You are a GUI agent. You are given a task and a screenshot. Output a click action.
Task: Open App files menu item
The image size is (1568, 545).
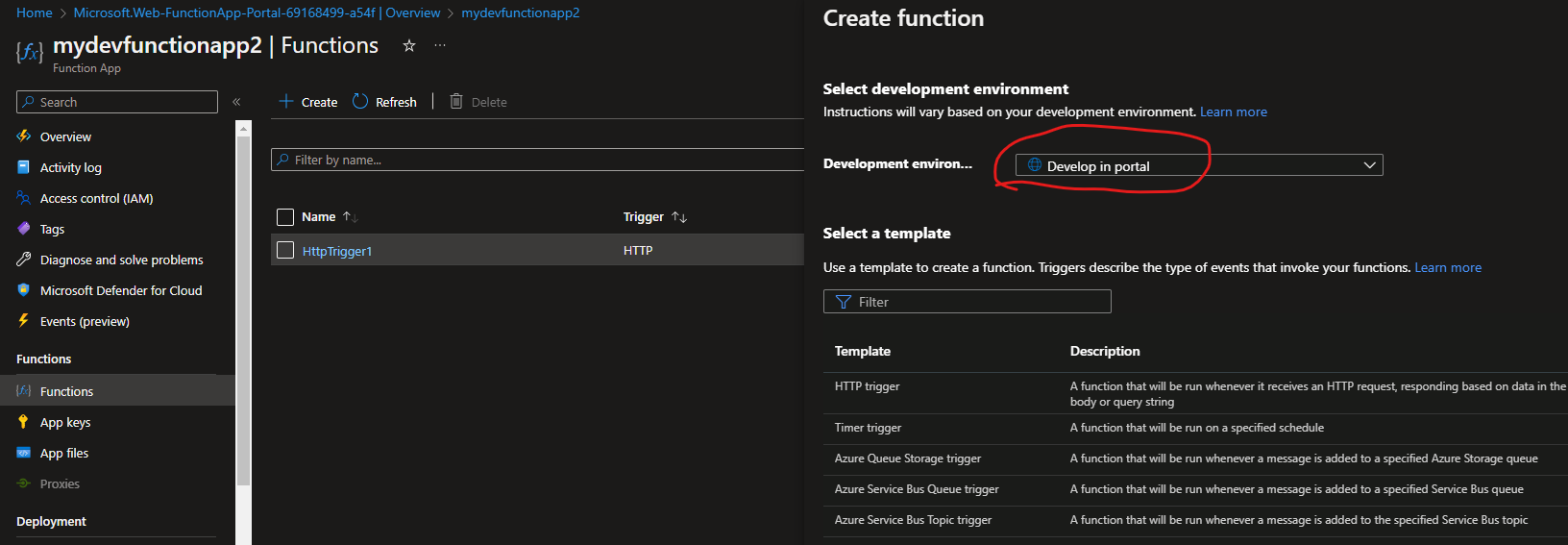(64, 453)
